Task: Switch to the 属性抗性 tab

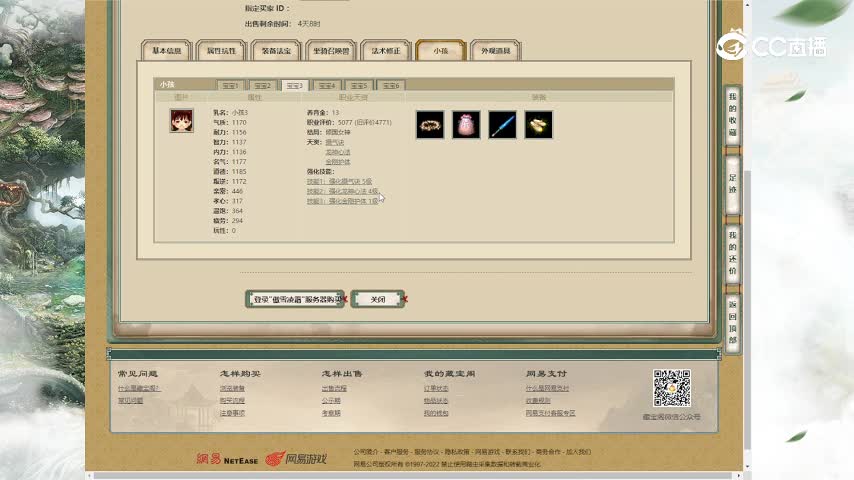Action: tap(221, 51)
